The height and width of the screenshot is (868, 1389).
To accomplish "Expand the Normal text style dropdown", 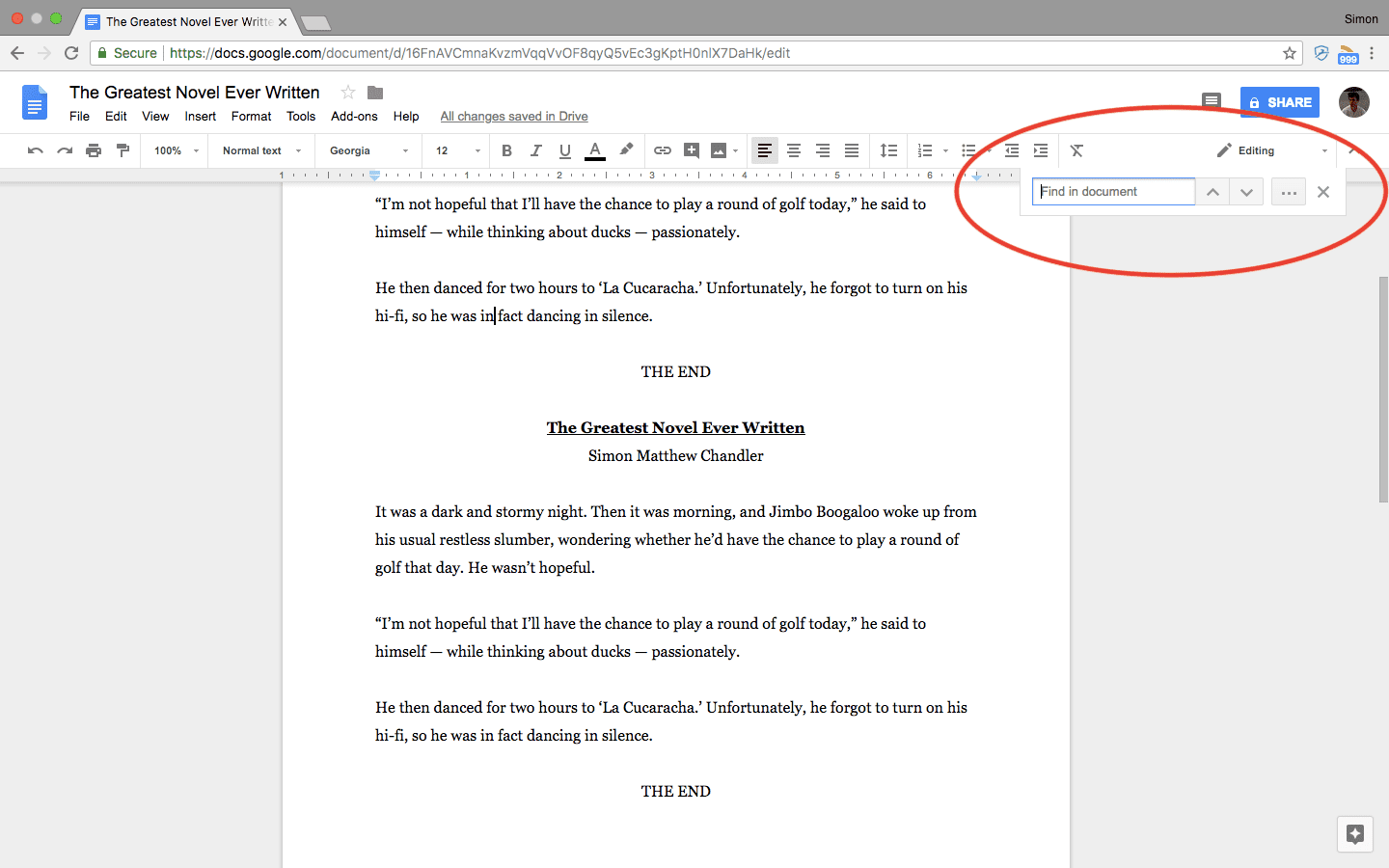I will 261,150.
